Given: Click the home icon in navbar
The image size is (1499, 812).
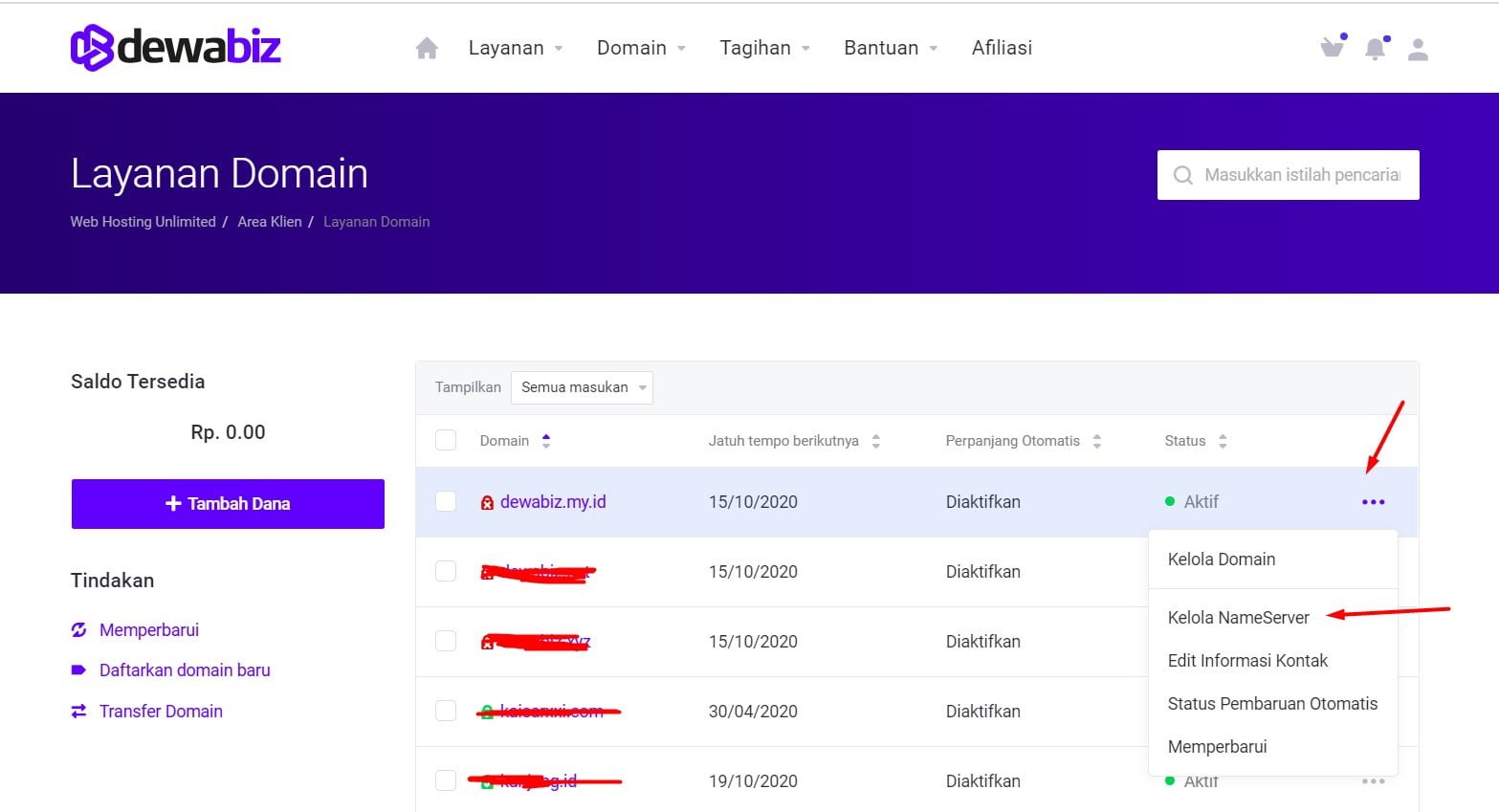Looking at the screenshot, I should coord(427,49).
